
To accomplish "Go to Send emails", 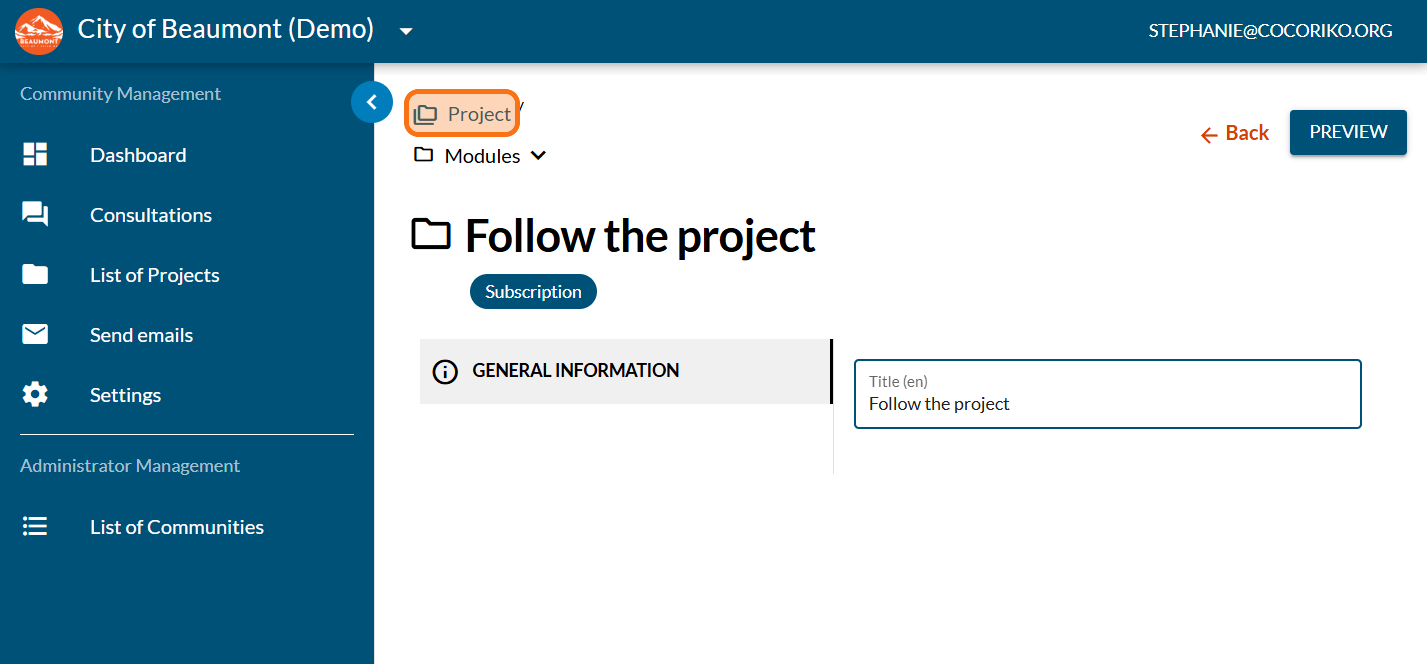I will coord(141,335).
